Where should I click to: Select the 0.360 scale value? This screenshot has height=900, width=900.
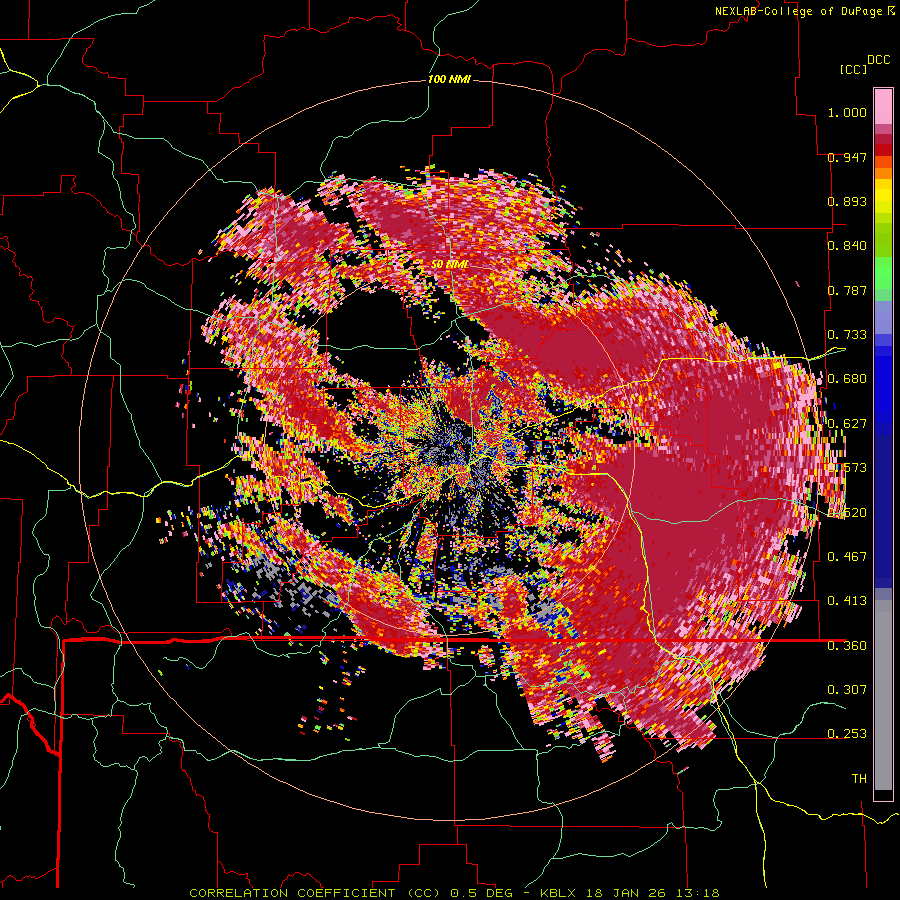click(x=847, y=646)
